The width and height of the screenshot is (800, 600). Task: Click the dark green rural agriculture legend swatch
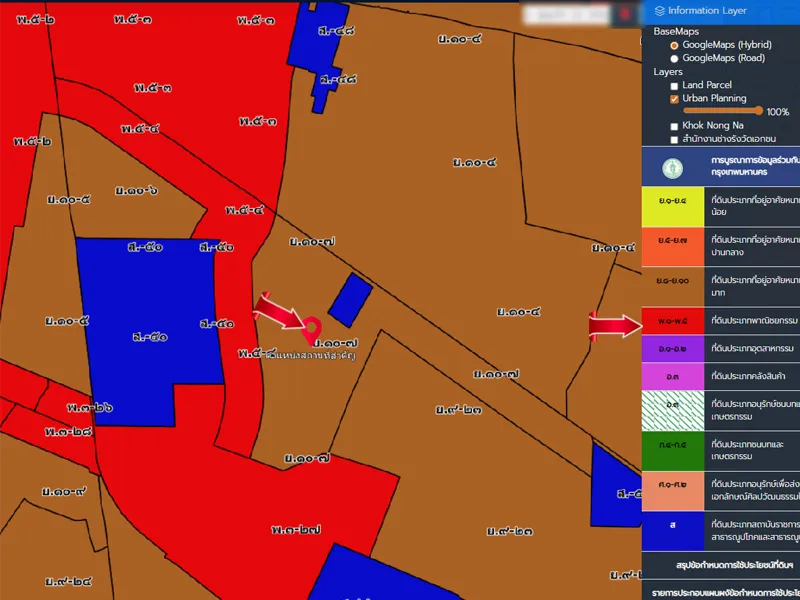pos(673,446)
